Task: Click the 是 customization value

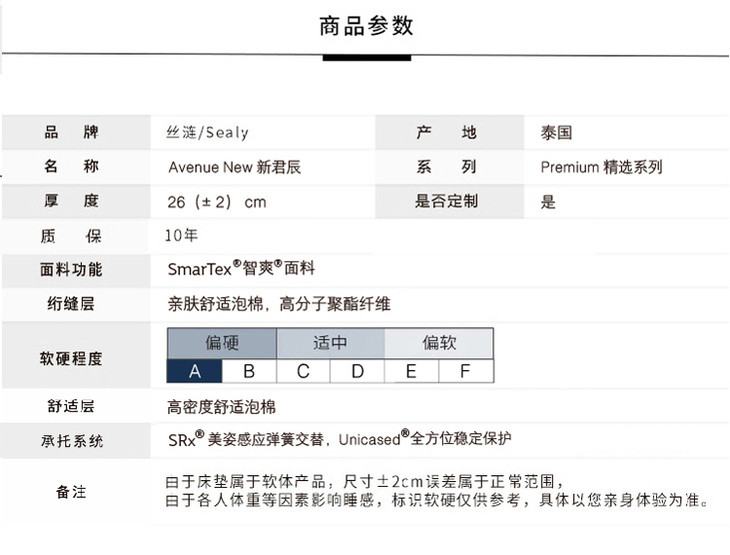Action: click(x=548, y=202)
